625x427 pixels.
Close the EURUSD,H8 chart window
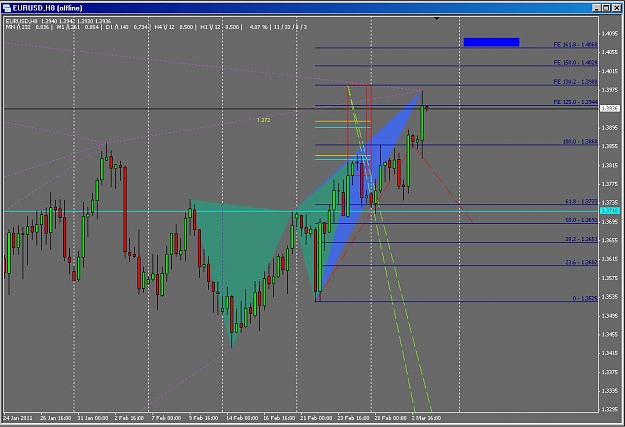click(616, 8)
